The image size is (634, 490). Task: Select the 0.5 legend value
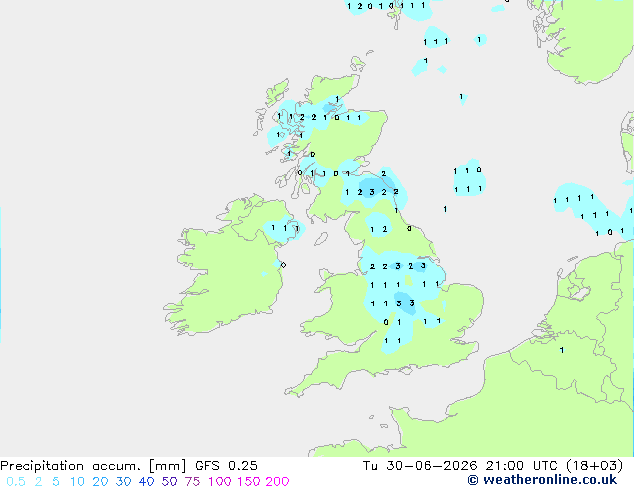click(16, 482)
